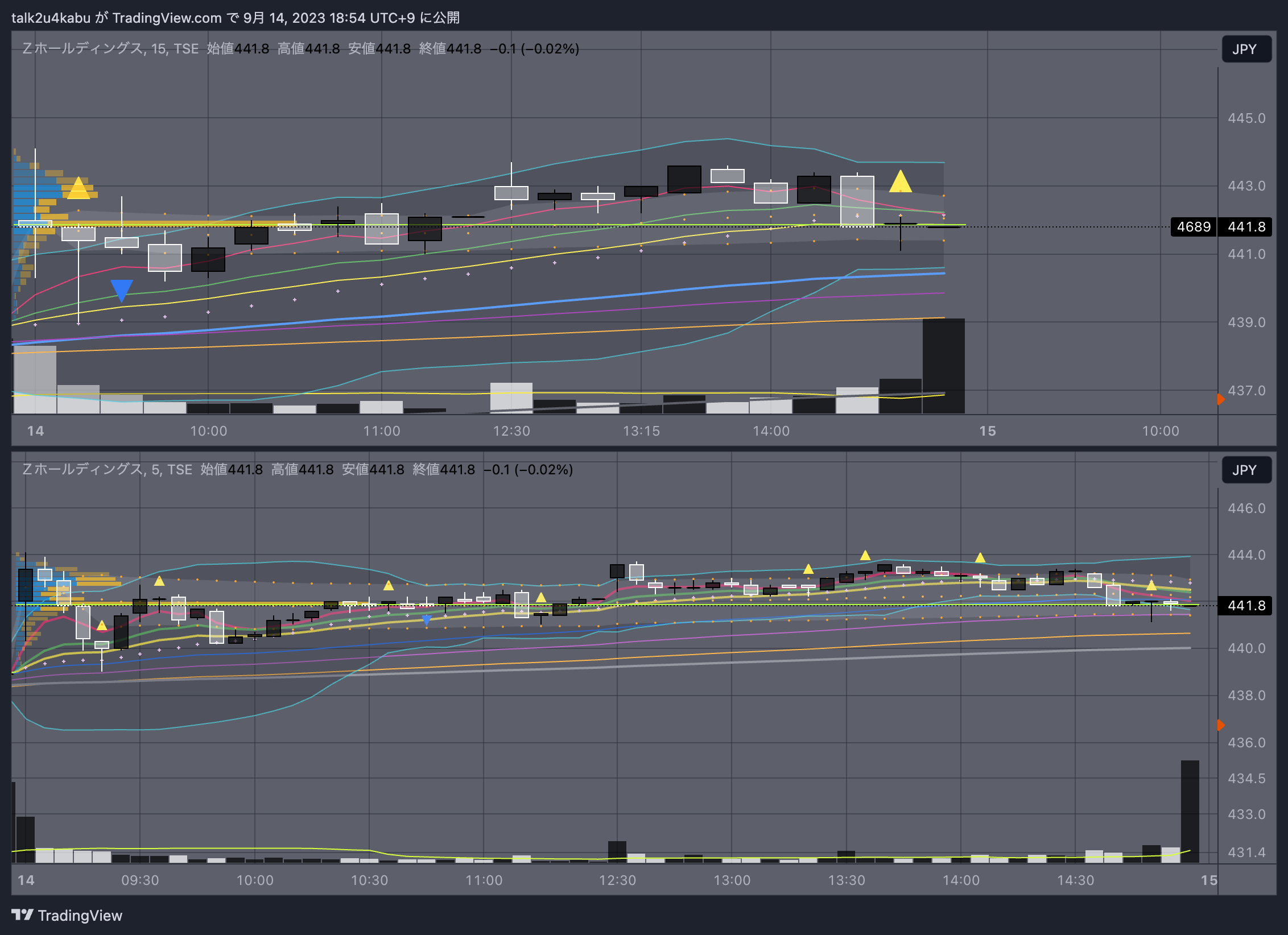Select the blue down triangle in the 15-minute chart
1288x935 pixels.
click(x=122, y=291)
